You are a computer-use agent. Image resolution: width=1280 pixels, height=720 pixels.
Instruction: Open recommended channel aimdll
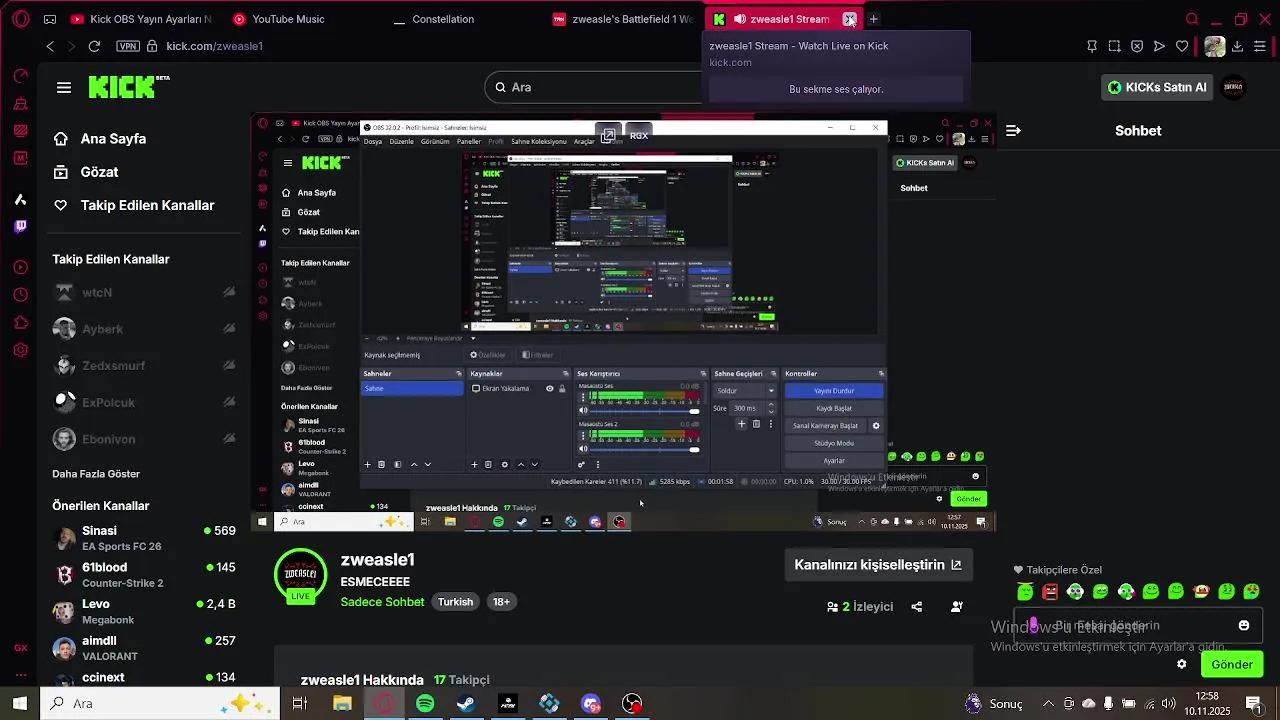[144, 648]
